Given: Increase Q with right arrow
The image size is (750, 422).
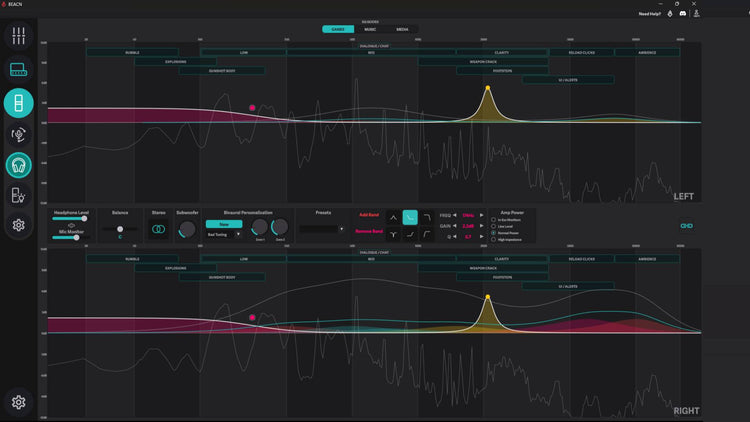Looking at the screenshot, I should [x=482, y=236].
